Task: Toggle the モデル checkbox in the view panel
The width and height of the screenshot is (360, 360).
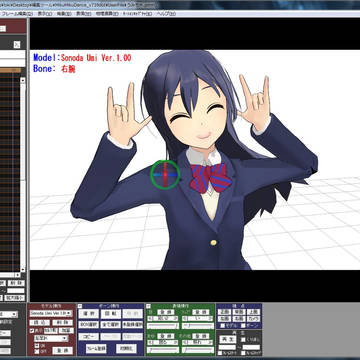Action: coord(223,326)
